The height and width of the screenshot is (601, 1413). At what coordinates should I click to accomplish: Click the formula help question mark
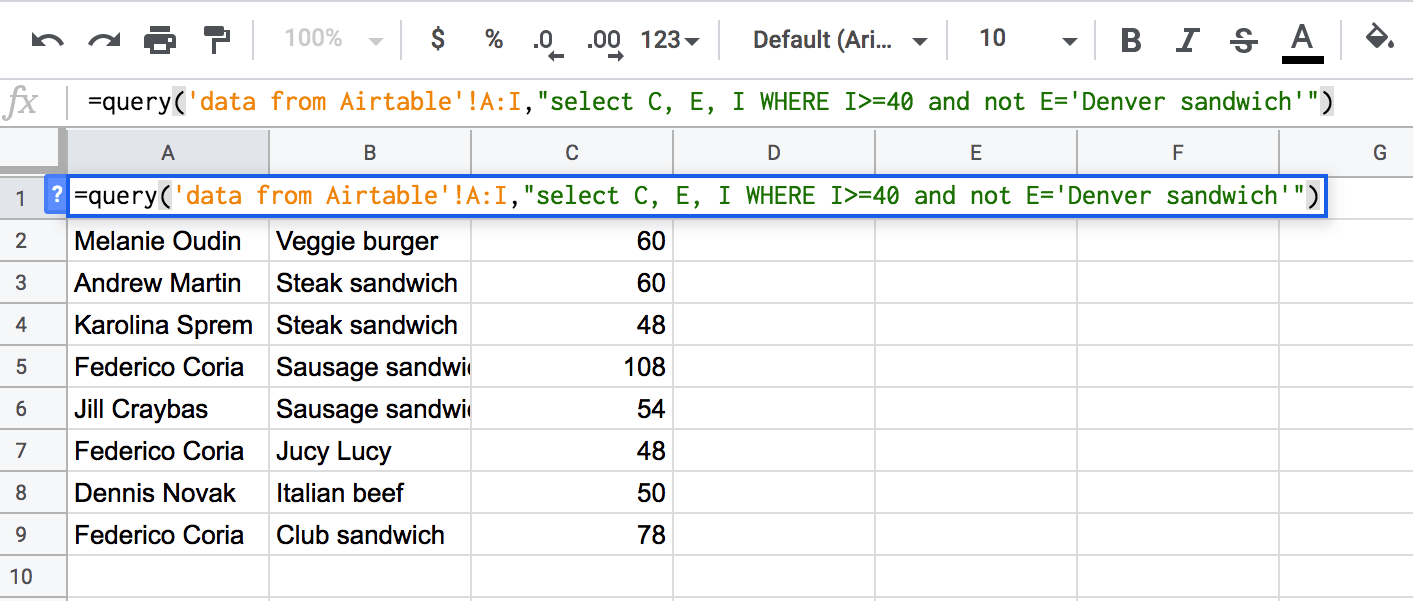click(x=56, y=196)
